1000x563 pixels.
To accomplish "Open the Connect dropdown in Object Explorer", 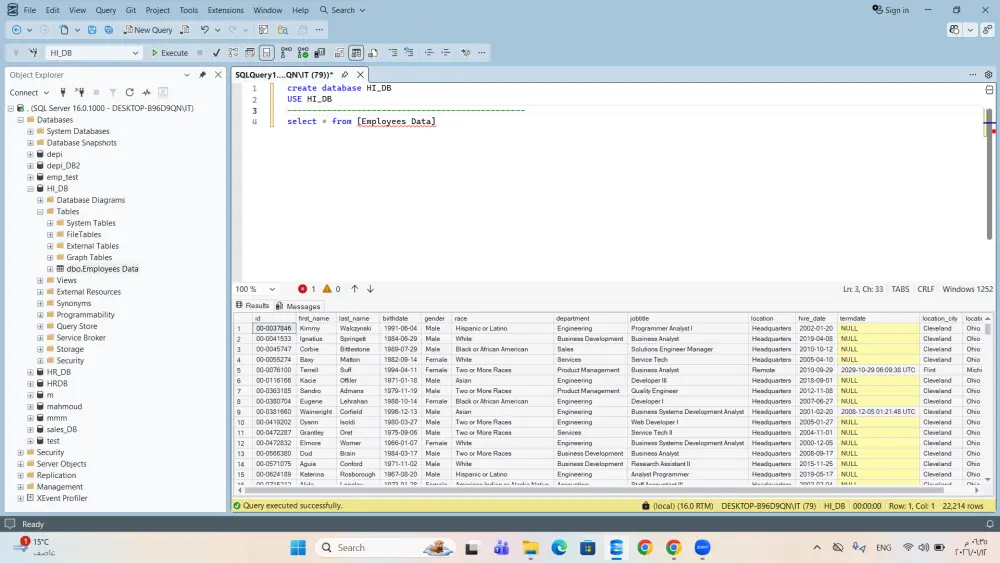I will (x=29, y=92).
